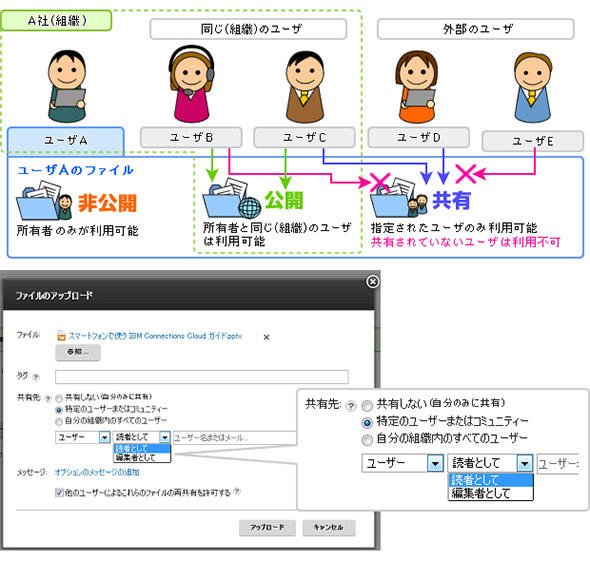590x561 pixels.
Task: Choose 編集者として option in the dialog's open list
Action: point(142,458)
